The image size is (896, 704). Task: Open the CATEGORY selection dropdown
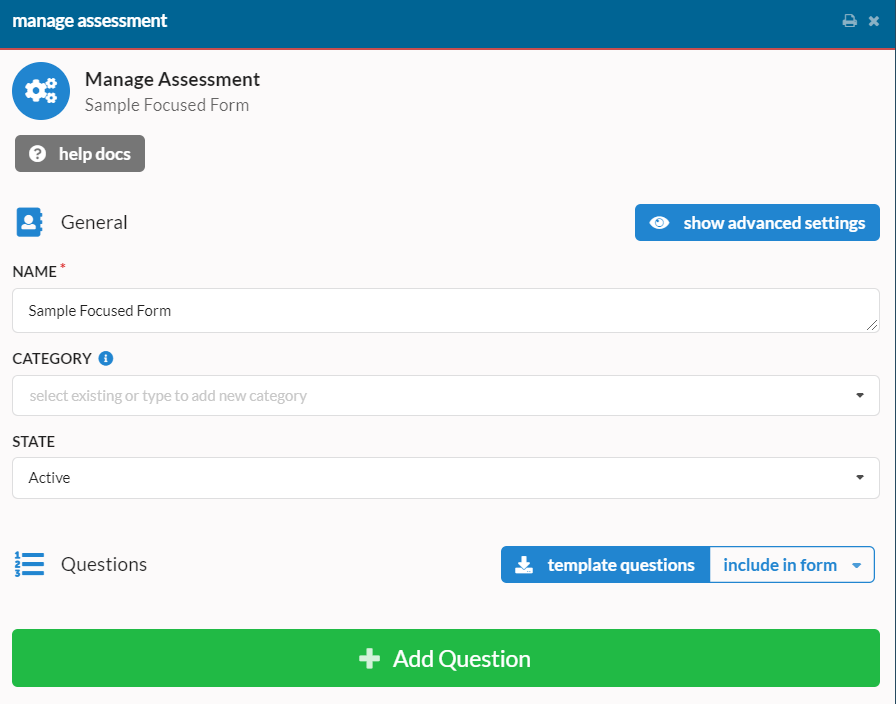point(445,395)
